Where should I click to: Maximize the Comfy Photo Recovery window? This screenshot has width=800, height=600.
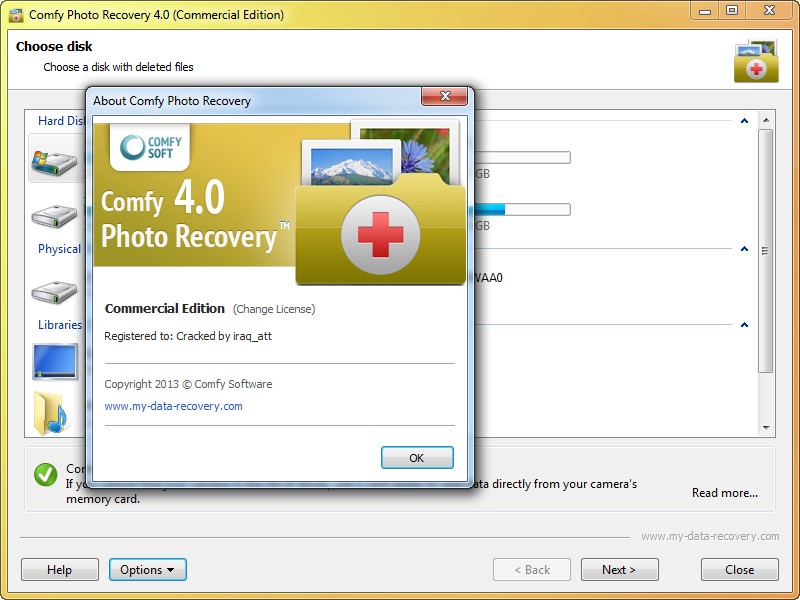tap(732, 11)
